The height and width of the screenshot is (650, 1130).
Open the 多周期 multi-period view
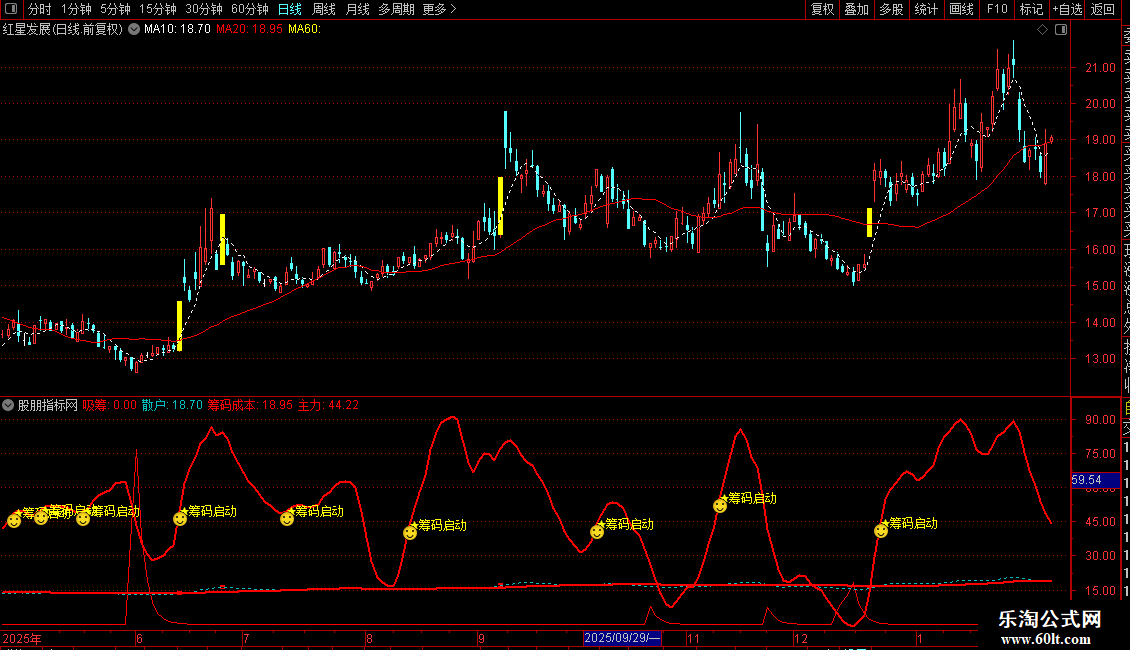396,9
